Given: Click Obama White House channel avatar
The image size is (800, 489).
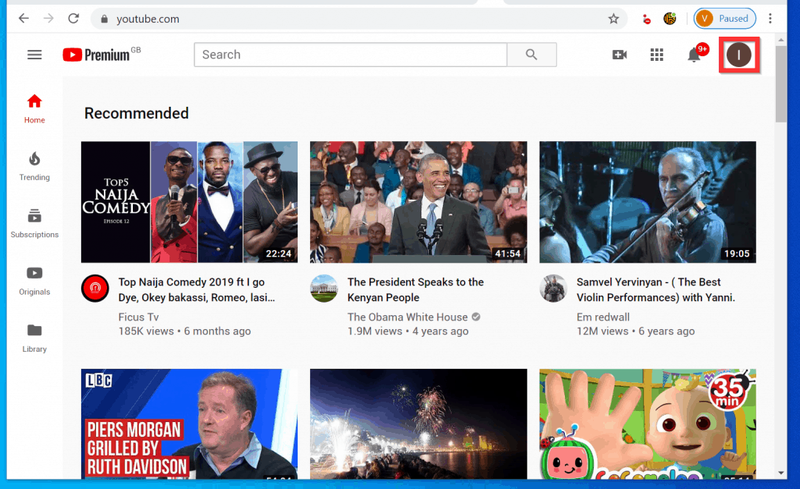Looking at the screenshot, I should (324, 288).
